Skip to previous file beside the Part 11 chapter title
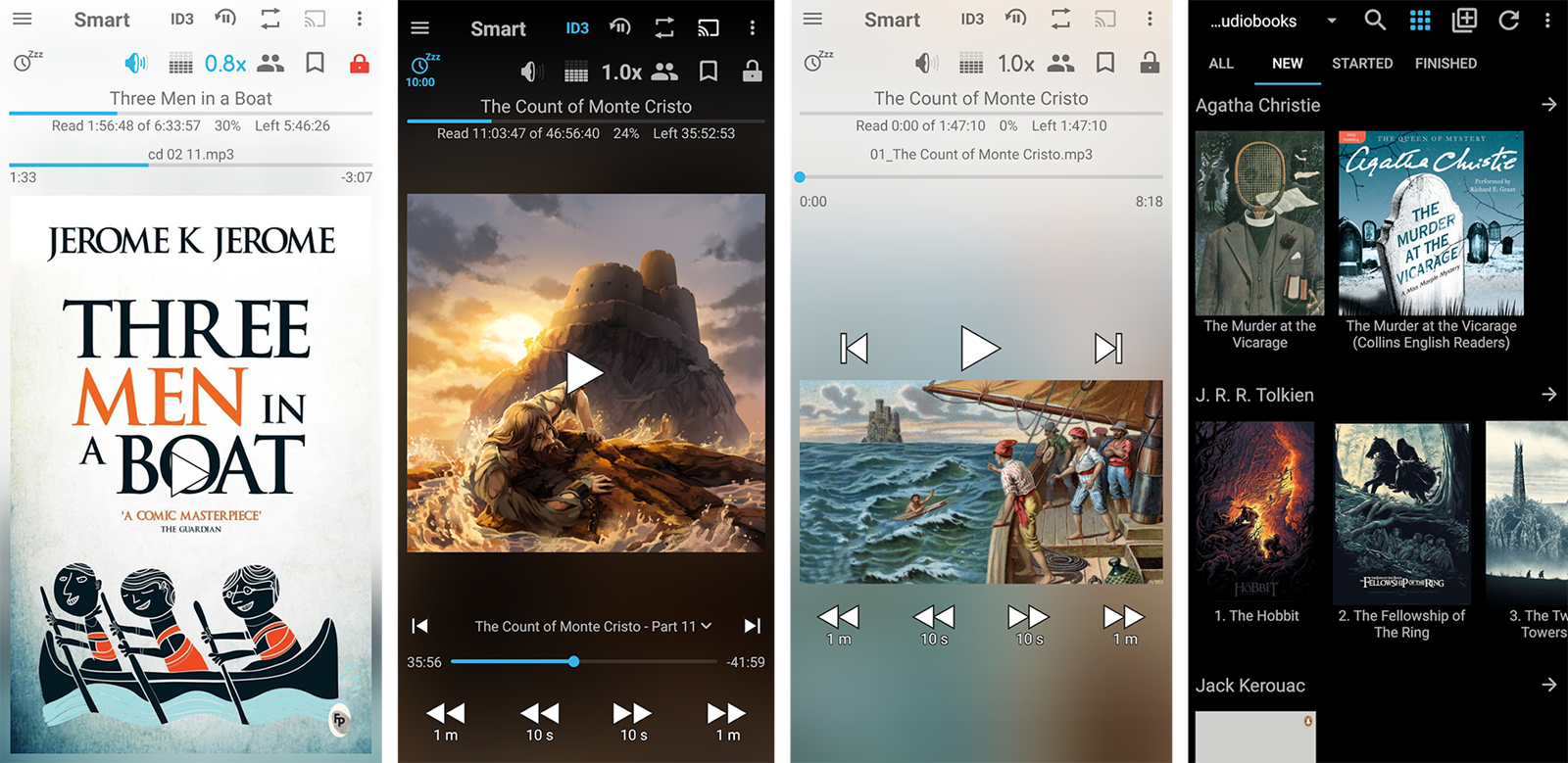 [419, 626]
